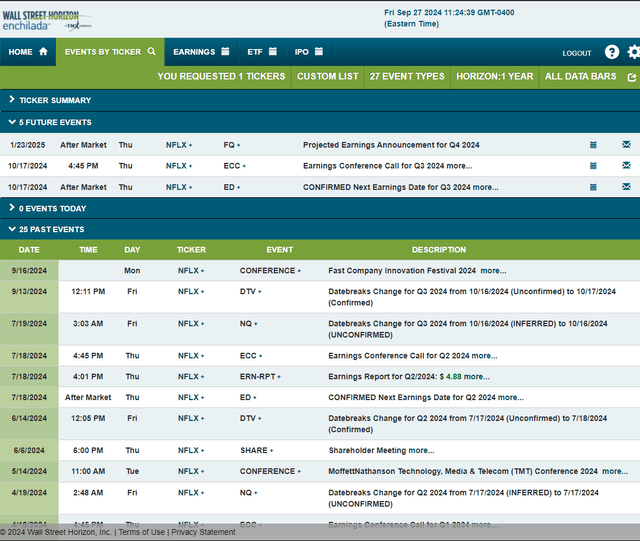640x541 pixels.
Task: Open more for Q3 2024 conference call
Action: 459,166
